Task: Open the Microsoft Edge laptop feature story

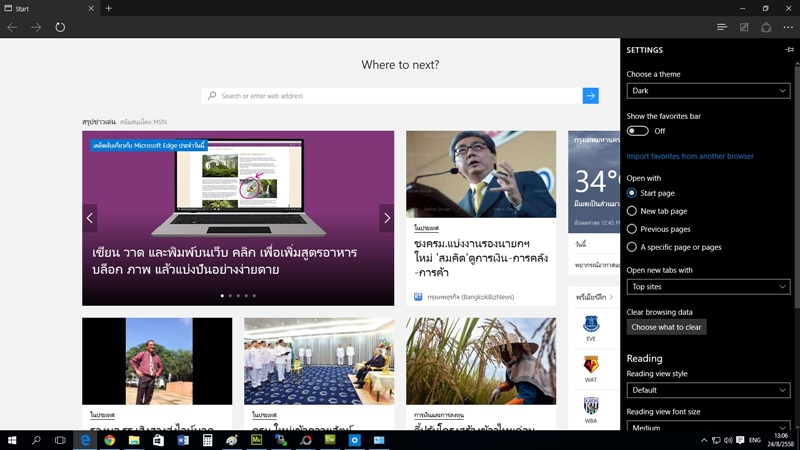Action: 238,218
